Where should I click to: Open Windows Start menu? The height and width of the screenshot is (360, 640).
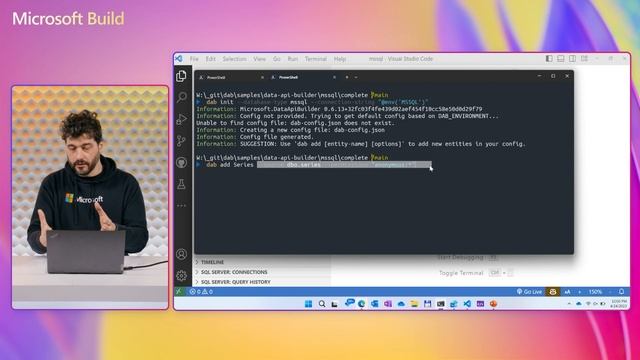coord(309,304)
